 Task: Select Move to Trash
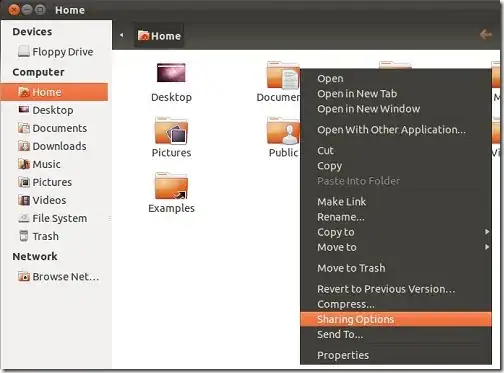tap(396, 268)
